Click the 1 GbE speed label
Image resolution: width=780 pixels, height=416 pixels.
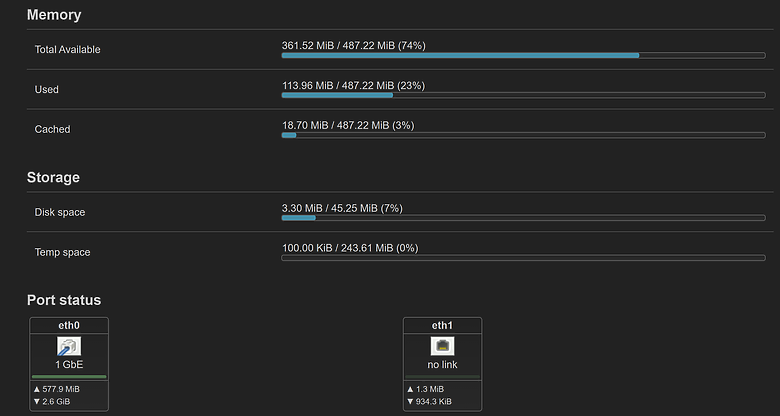tap(69, 365)
